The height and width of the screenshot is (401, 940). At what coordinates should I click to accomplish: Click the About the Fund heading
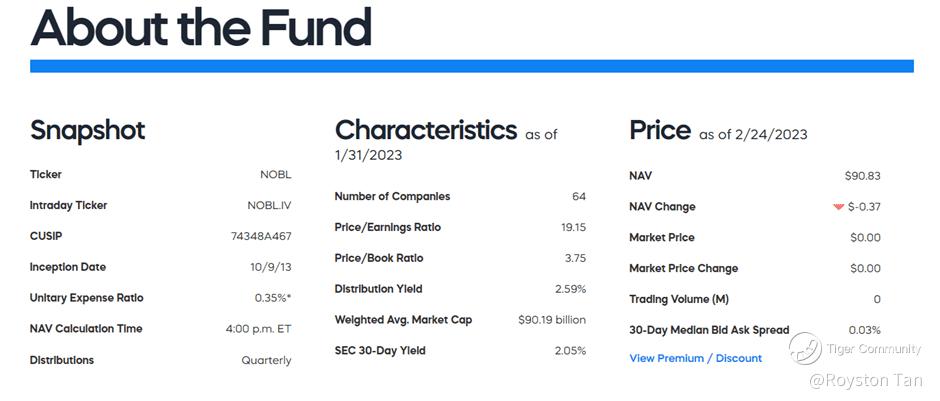coord(201,28)
